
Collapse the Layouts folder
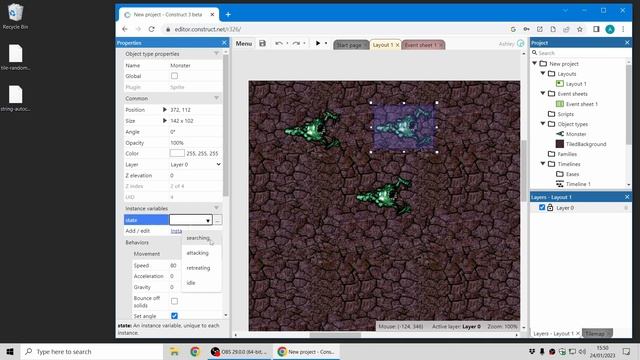(543, 73)
